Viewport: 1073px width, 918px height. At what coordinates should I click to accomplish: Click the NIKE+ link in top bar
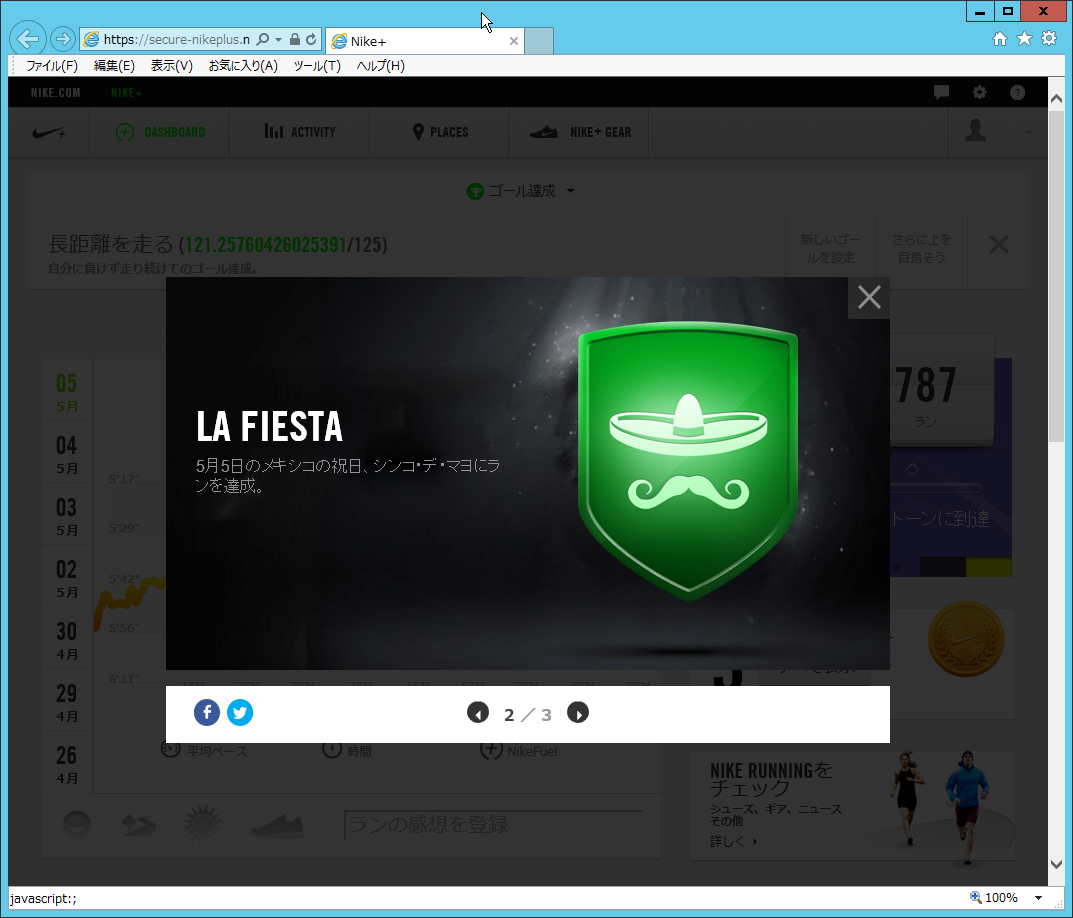pos(127,92)
